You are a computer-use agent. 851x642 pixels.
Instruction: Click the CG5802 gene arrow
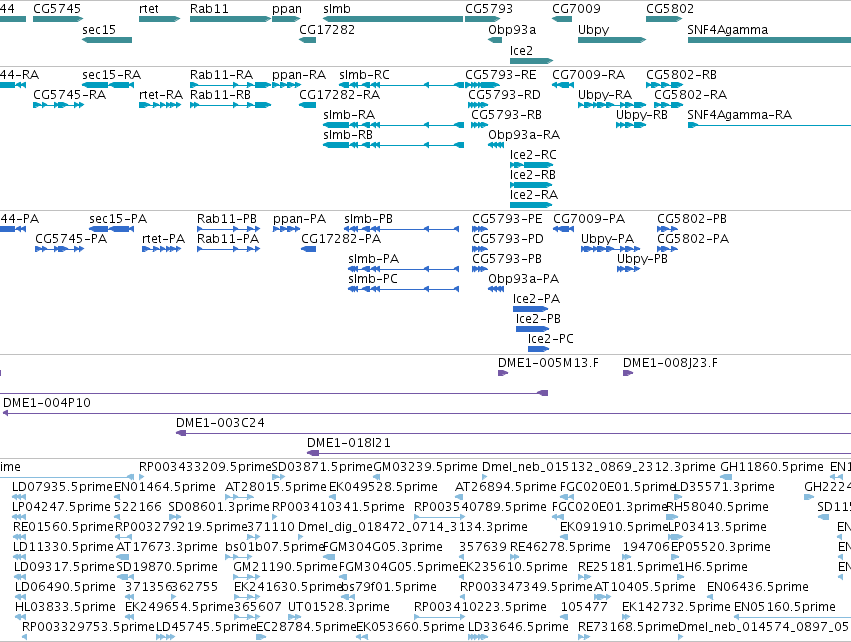(664, 19)
